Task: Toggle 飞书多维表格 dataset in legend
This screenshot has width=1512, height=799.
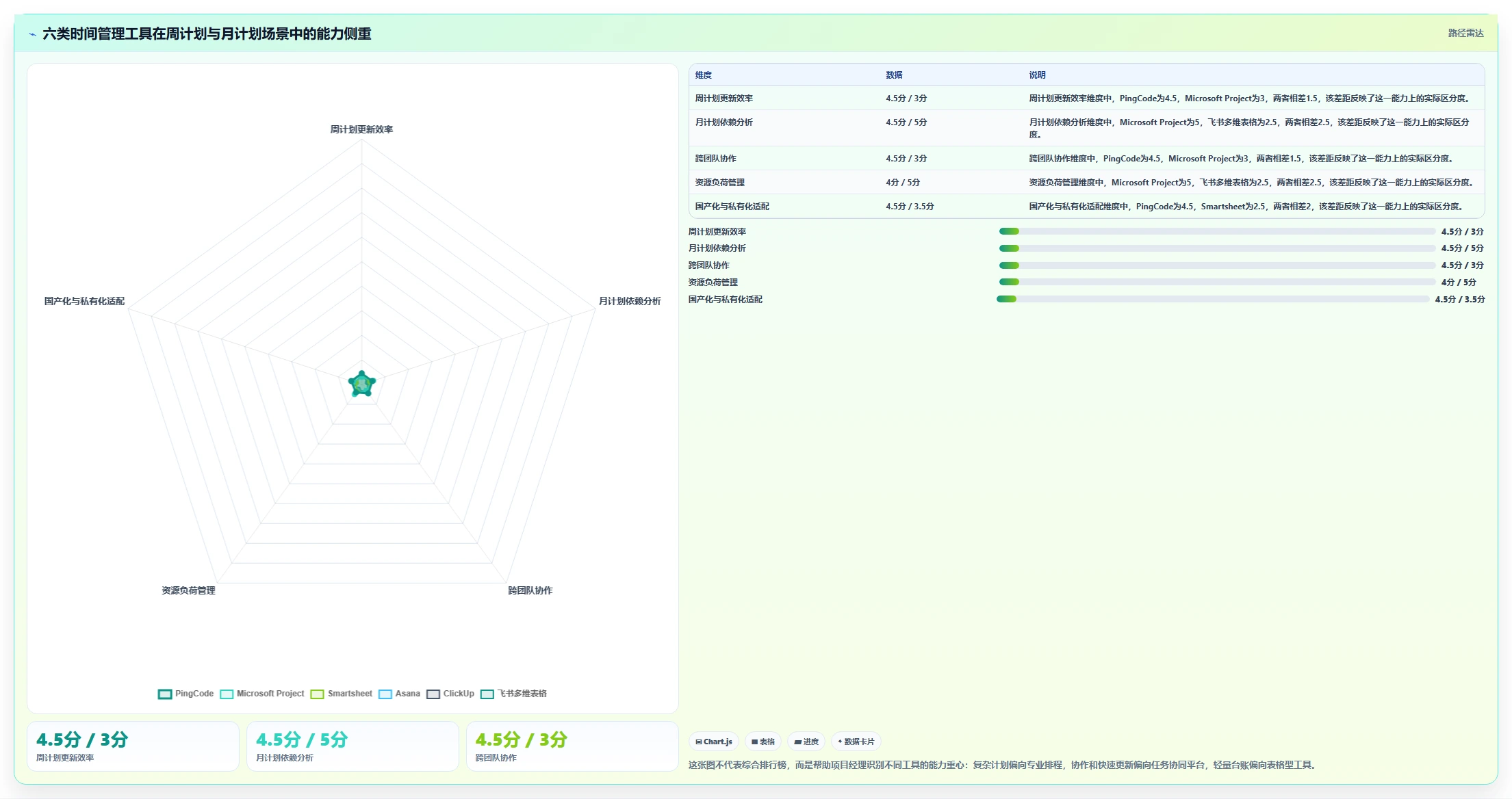Action: (x=514, y=694)
